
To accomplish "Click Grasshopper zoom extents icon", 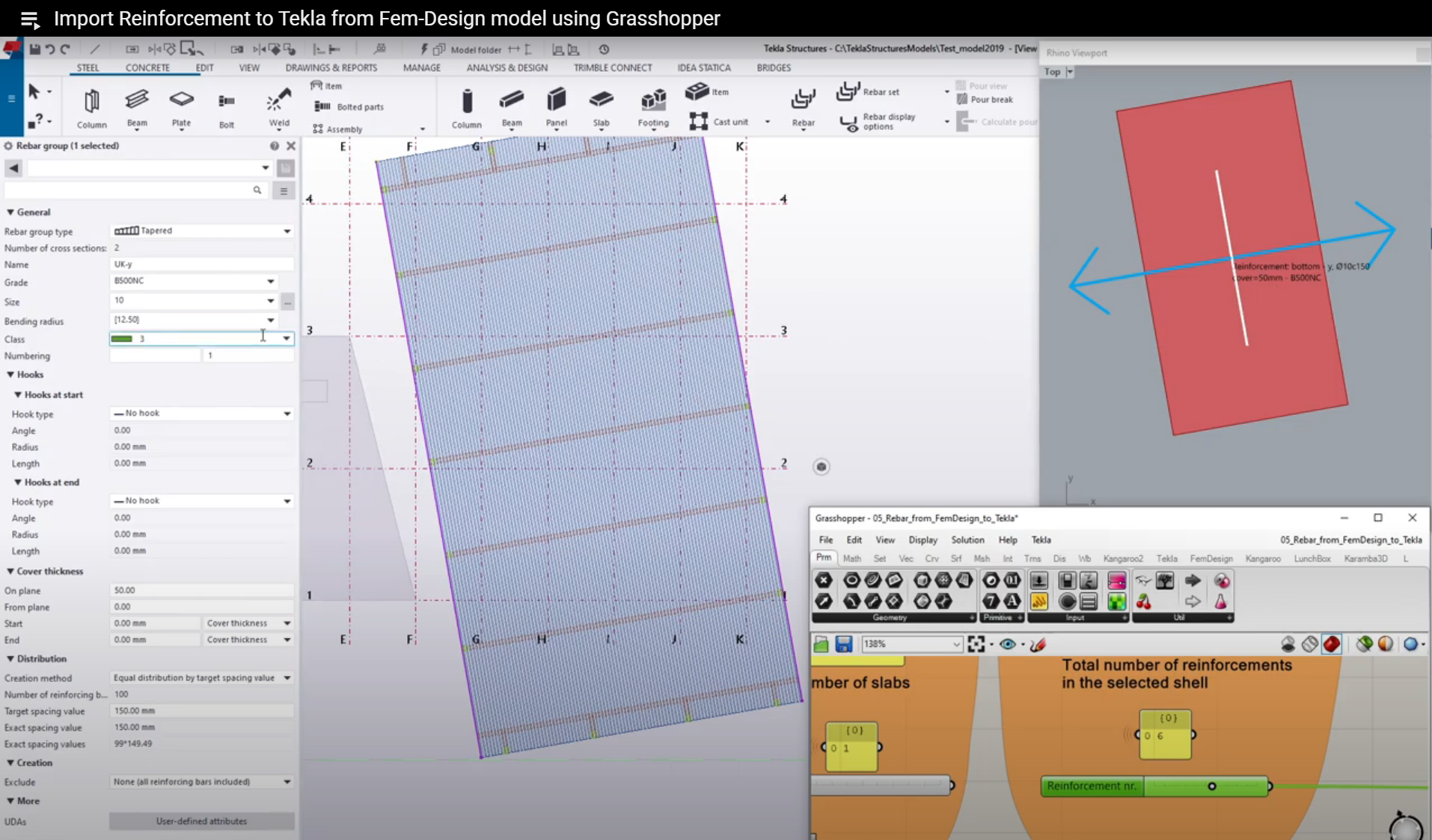I will tap(976, 644).
